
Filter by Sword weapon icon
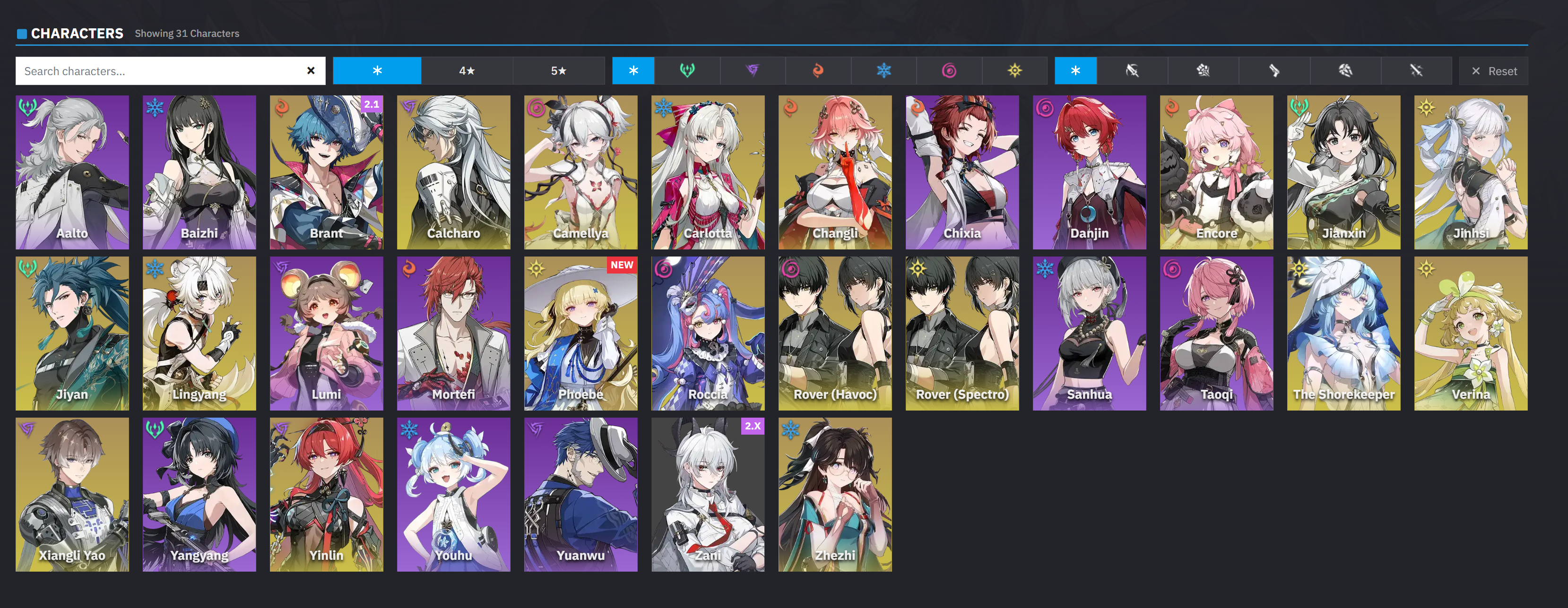[1416, 70]
